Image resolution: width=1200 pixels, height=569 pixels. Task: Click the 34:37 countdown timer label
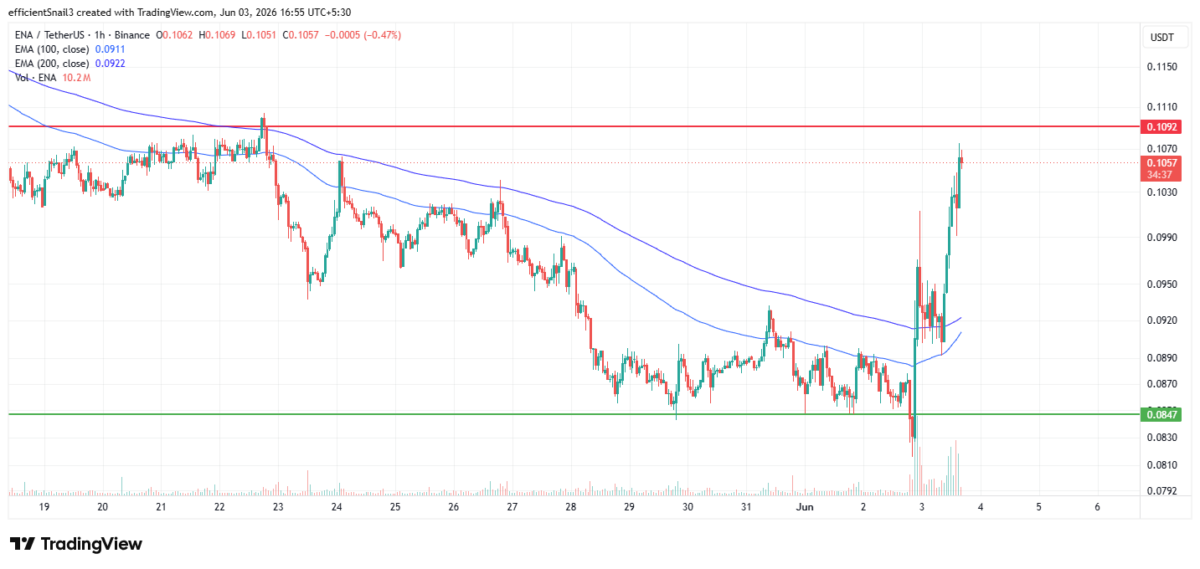pos(1162,174)
